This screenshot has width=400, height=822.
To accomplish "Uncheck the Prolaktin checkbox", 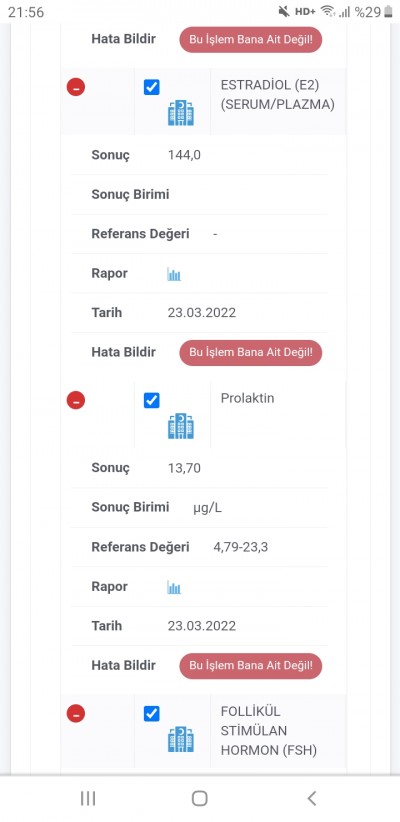I will tap(152, 401).
